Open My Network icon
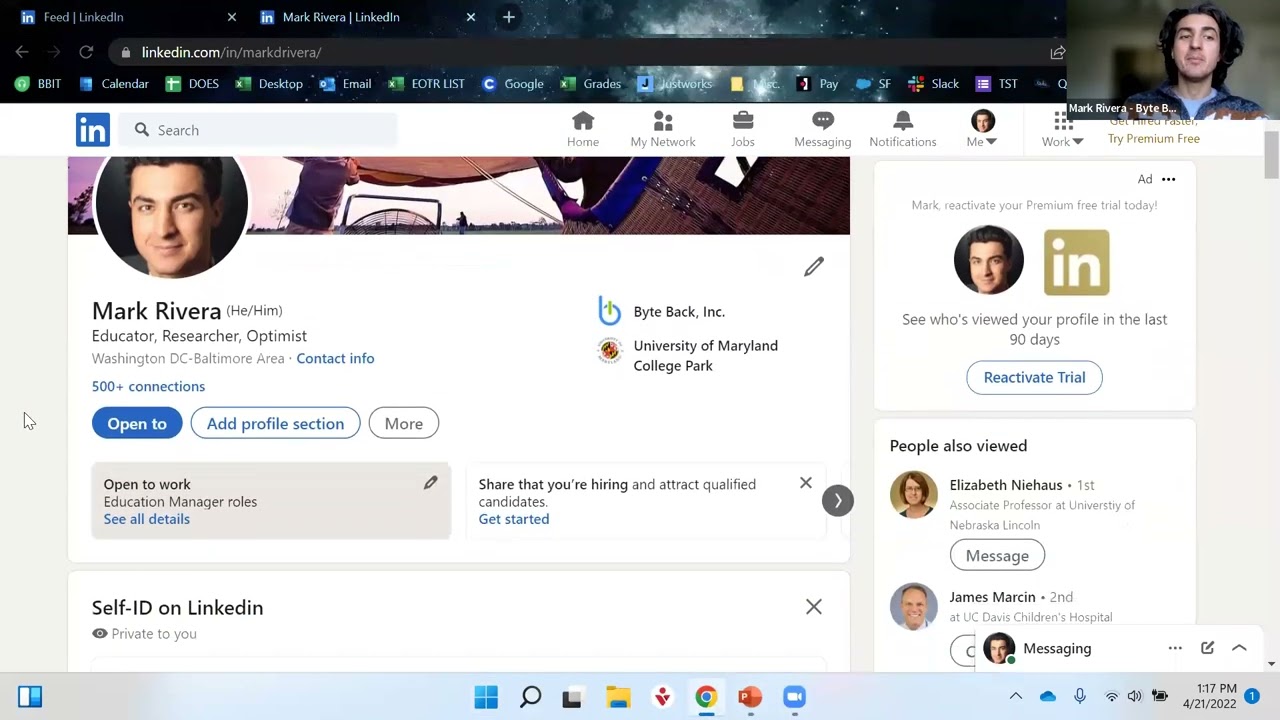Viewport: 1280px width, 720px height. 663,130
